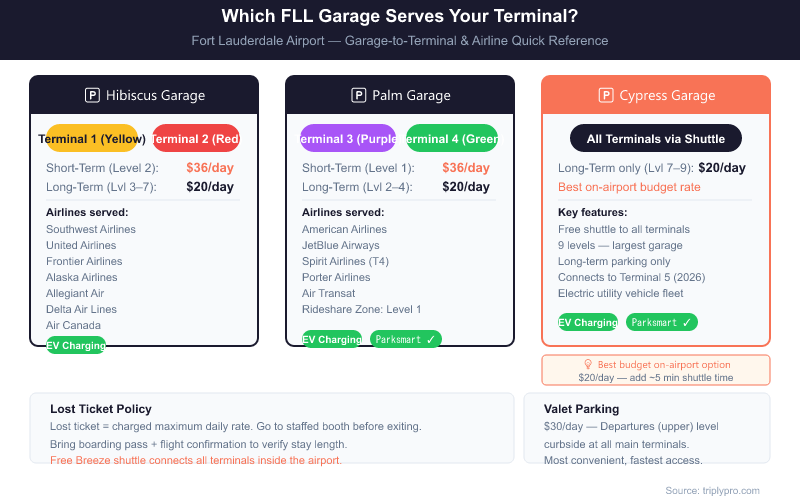Click Cypress Garage Parksmart checkmark badge
Image resolution: width=800 pixels, height=500 pixels.
pyautogui.click(x=662, y=322)
